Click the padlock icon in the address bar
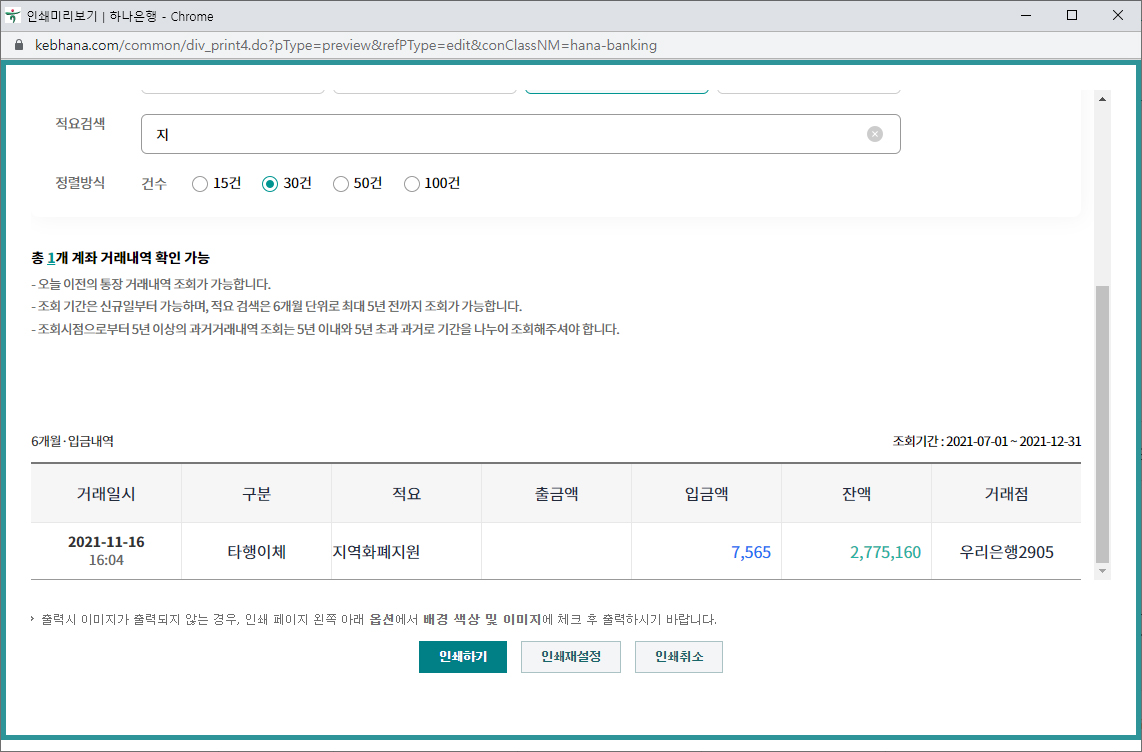Image resolution: width=1142 pixels, height=752 pixels. pos(17,46)
